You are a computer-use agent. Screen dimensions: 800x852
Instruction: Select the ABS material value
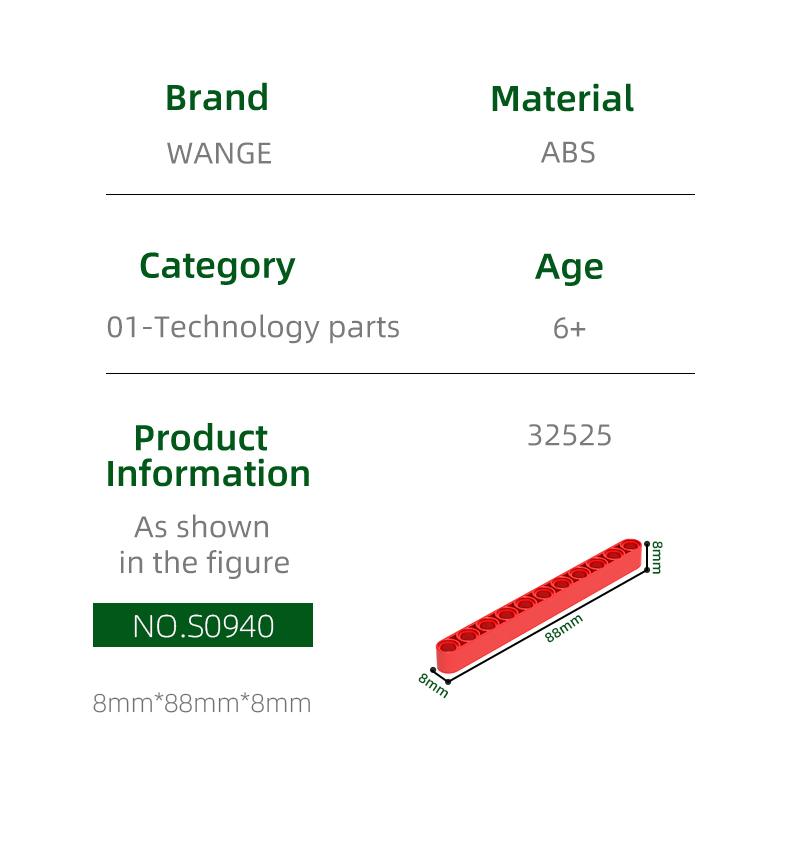[568, 152]
